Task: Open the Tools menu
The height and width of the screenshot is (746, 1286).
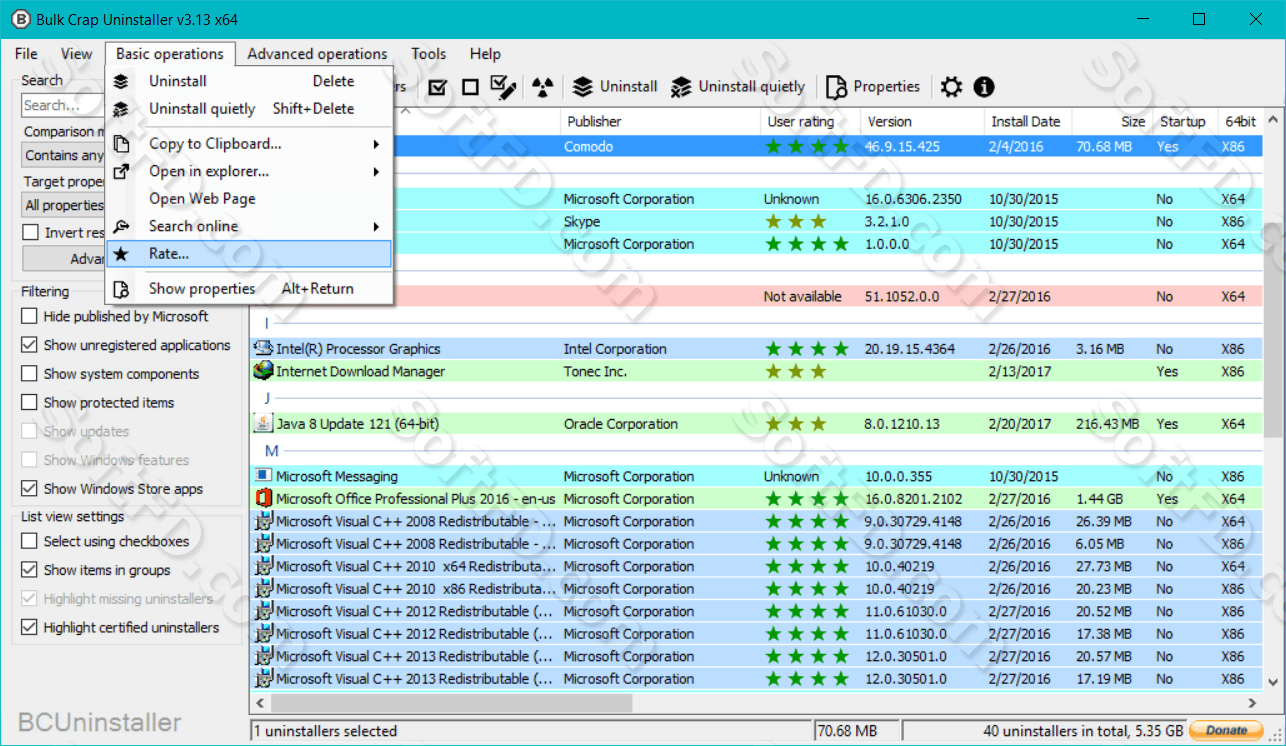Action: pos(429,54)
